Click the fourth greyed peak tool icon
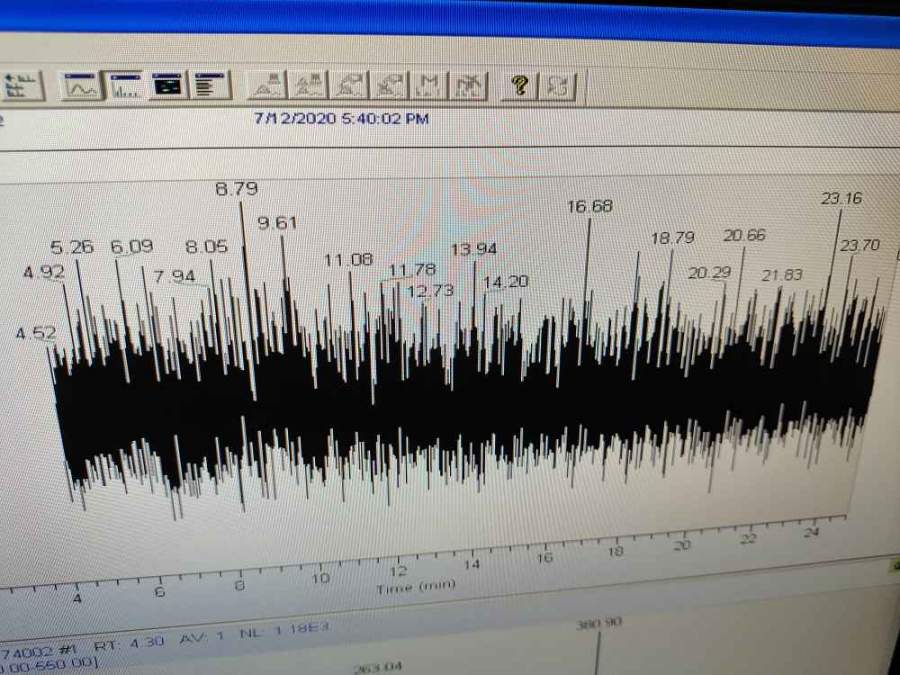This screenshot has width=900, height=675. point(389,86)
